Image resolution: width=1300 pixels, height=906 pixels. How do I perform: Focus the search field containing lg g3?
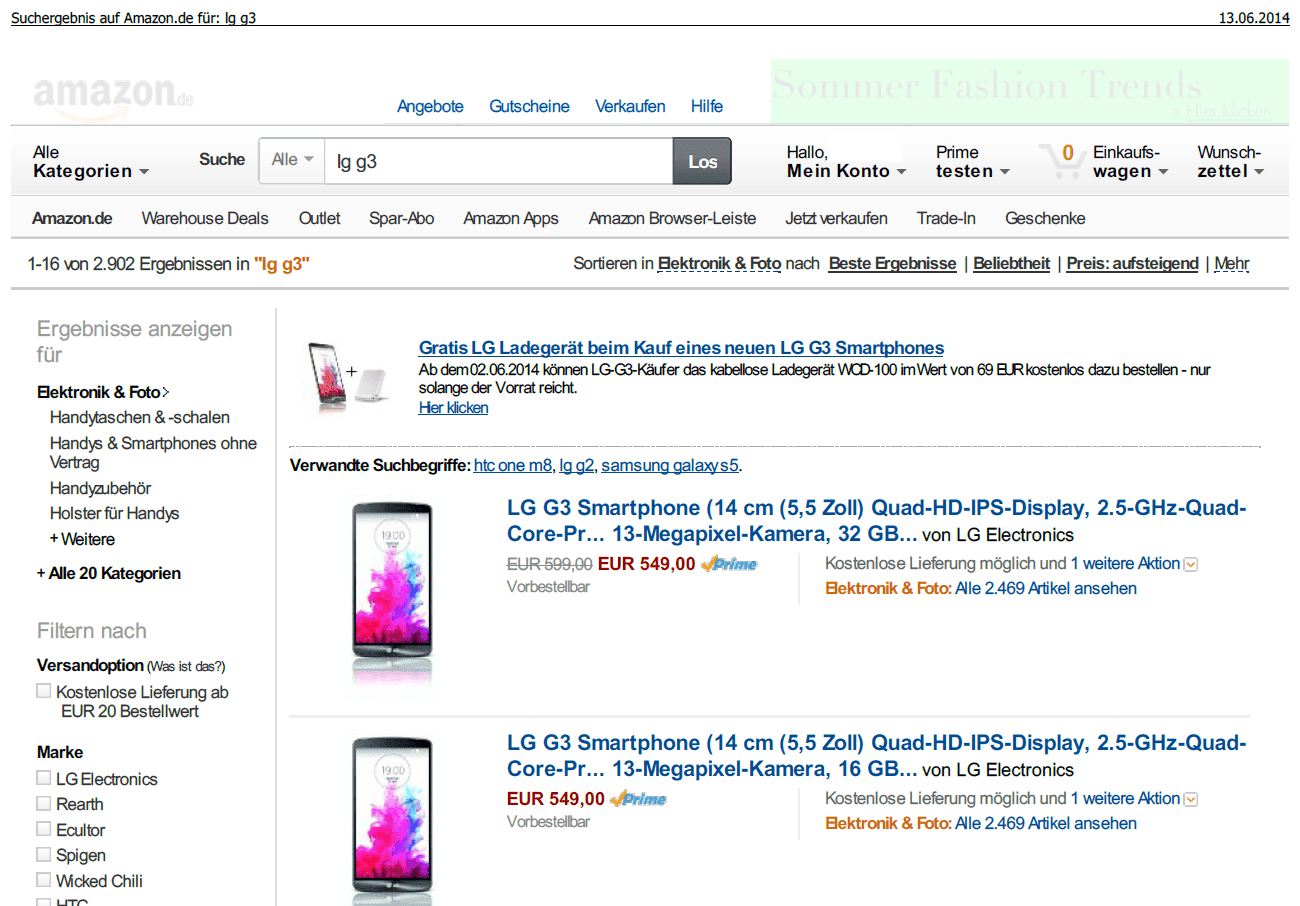498,161
